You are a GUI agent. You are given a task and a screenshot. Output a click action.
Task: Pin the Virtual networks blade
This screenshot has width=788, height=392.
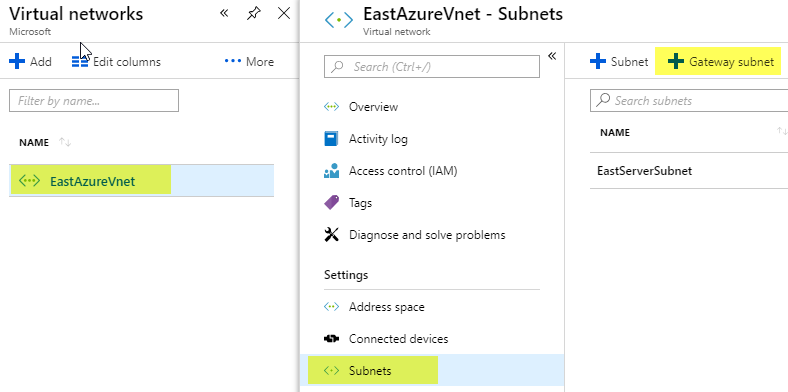(254, 14)
